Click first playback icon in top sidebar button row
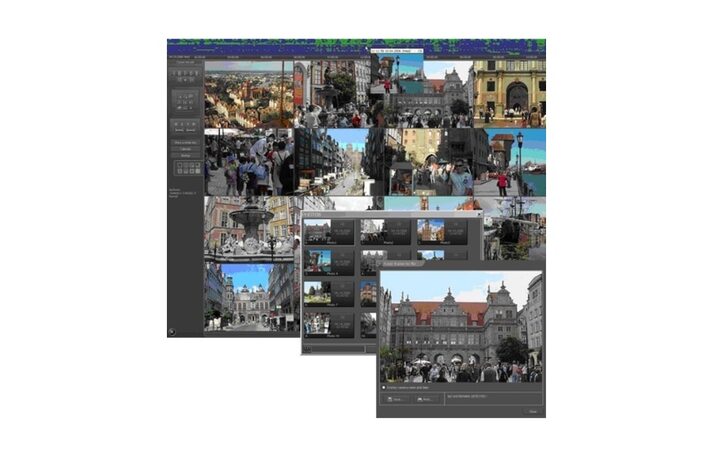 click(x=175, y=73)
